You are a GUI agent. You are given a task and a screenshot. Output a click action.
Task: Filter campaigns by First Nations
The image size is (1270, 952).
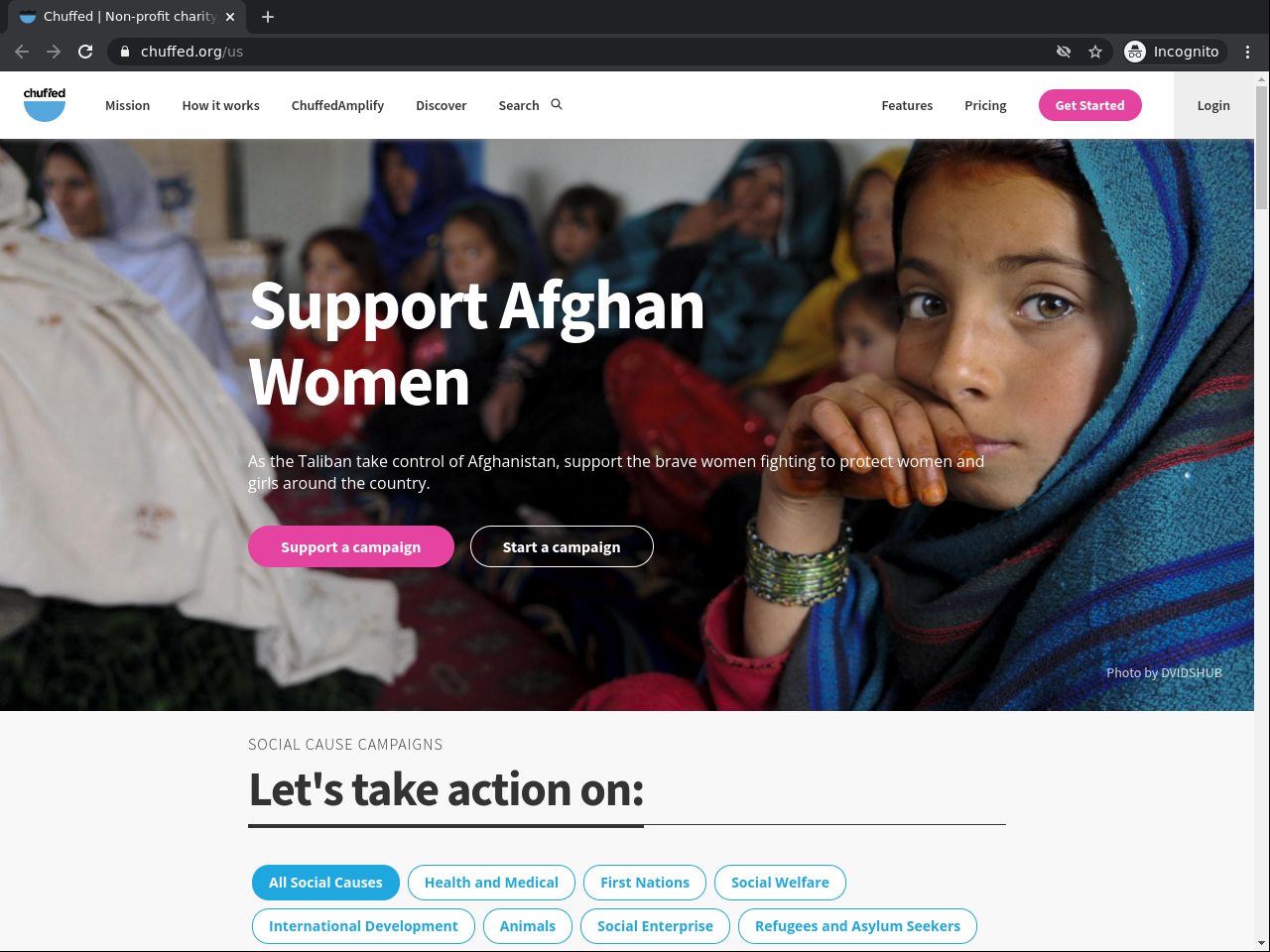pos(645,883)
